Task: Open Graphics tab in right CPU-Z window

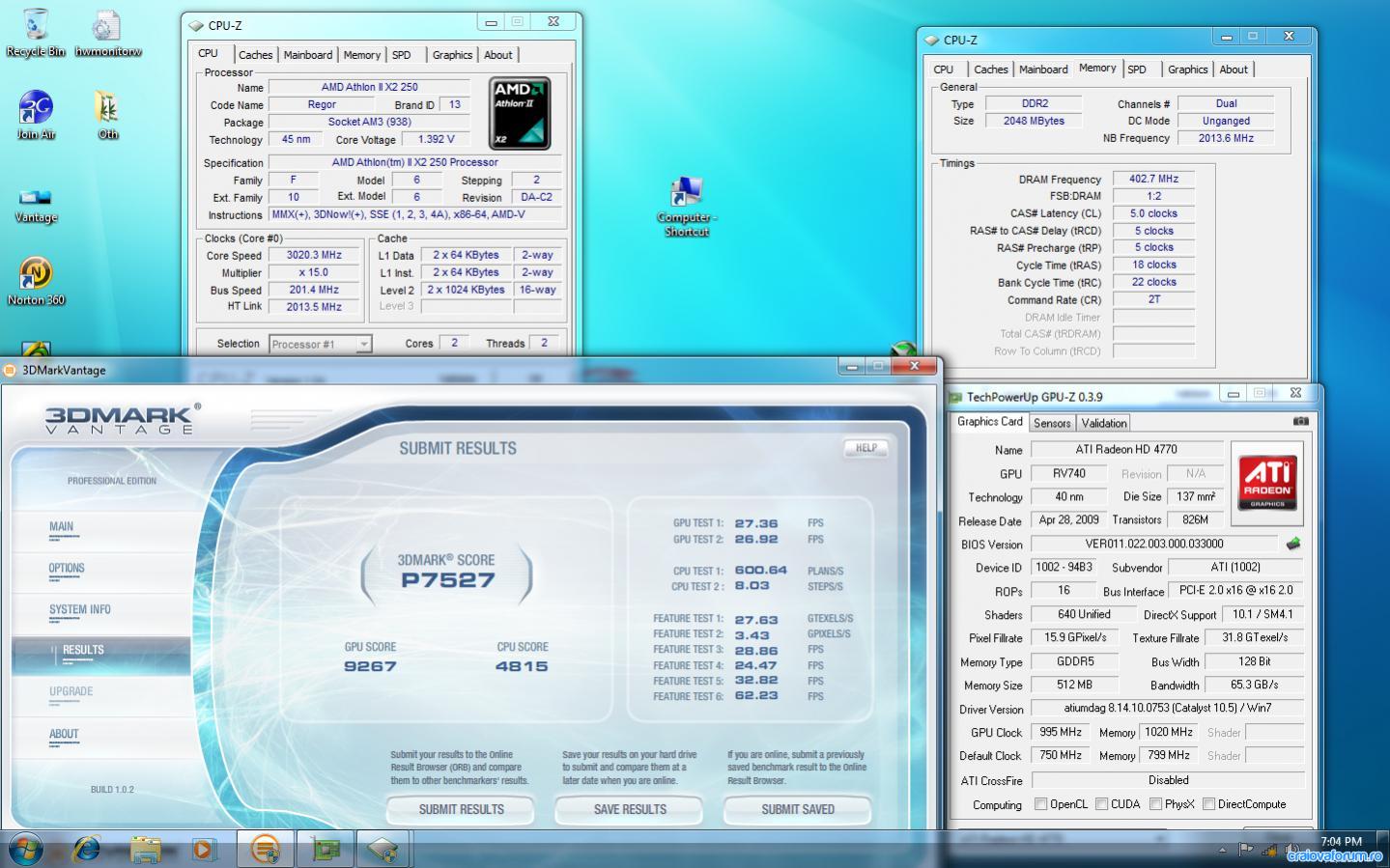Action: pos(1187,70)
